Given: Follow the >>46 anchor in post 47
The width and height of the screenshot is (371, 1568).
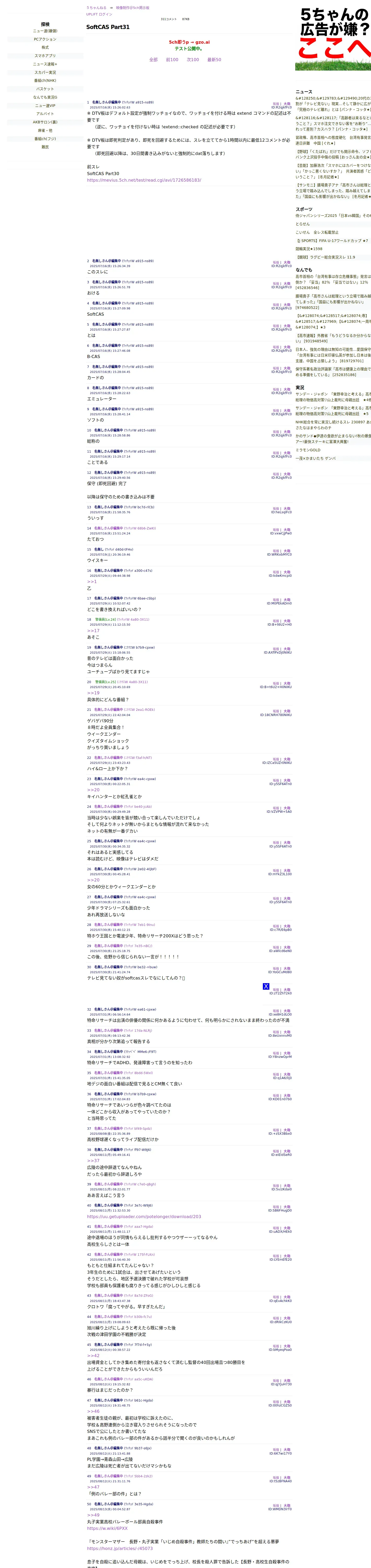Looking at the screenshot, I should pos(93,1411).
